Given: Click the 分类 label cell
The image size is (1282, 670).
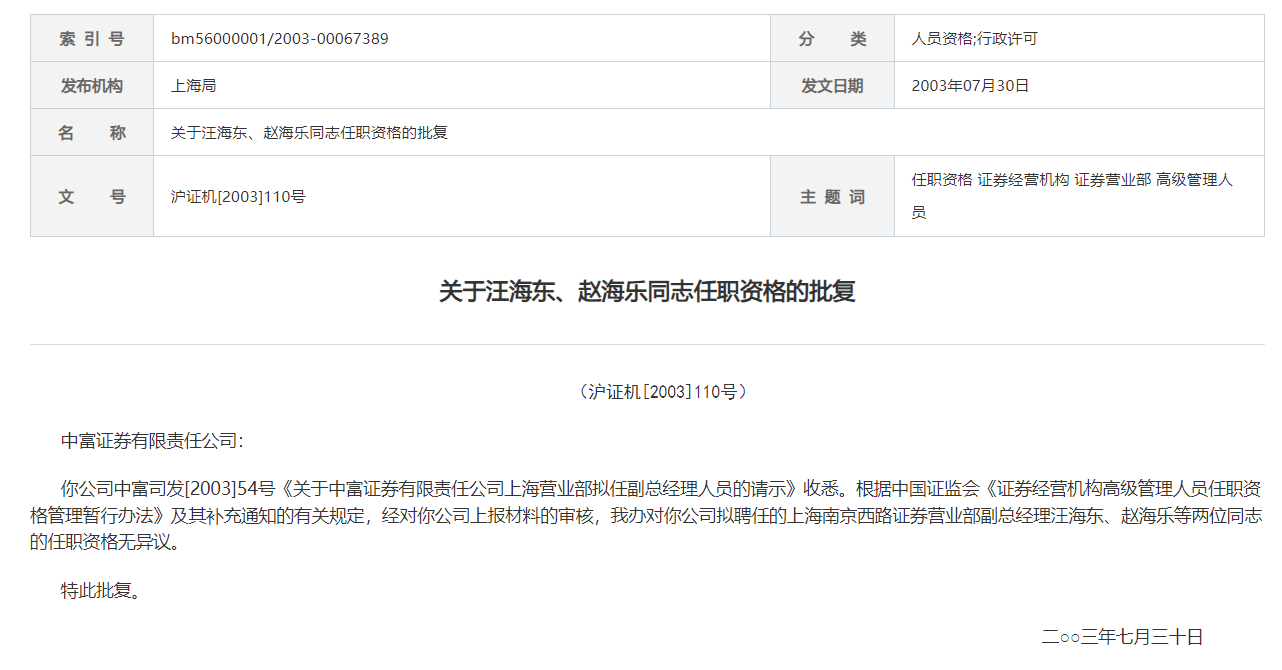Looking at the screenshot, I should [832, 39].
